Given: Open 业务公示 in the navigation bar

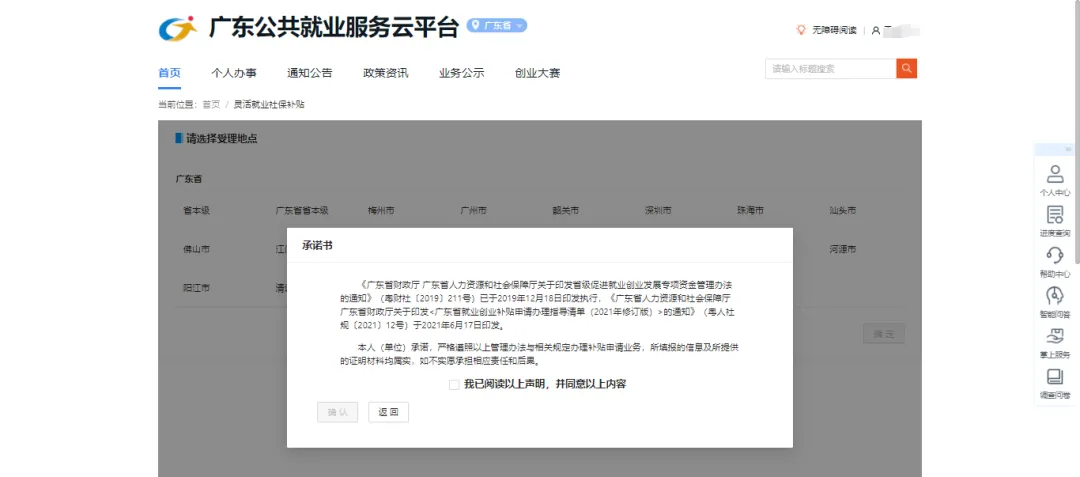Looking at the screenshot, I should pos(461,73).
